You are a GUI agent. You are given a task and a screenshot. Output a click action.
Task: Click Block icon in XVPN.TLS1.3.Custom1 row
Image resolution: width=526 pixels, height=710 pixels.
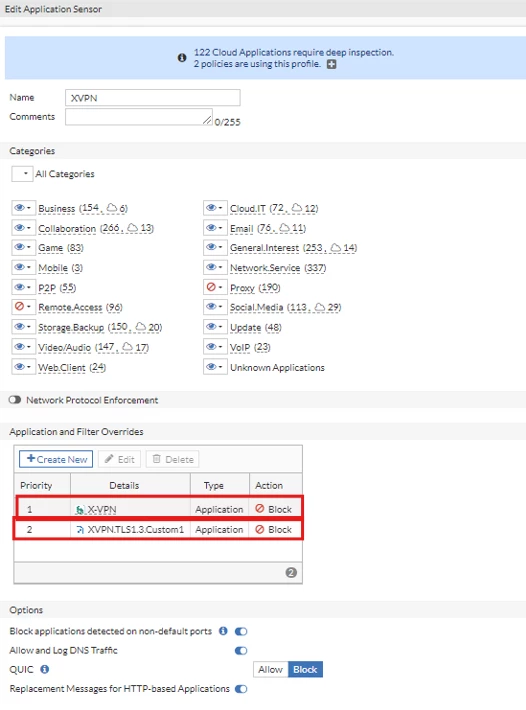pyautogui.click(x=260, y=529)
